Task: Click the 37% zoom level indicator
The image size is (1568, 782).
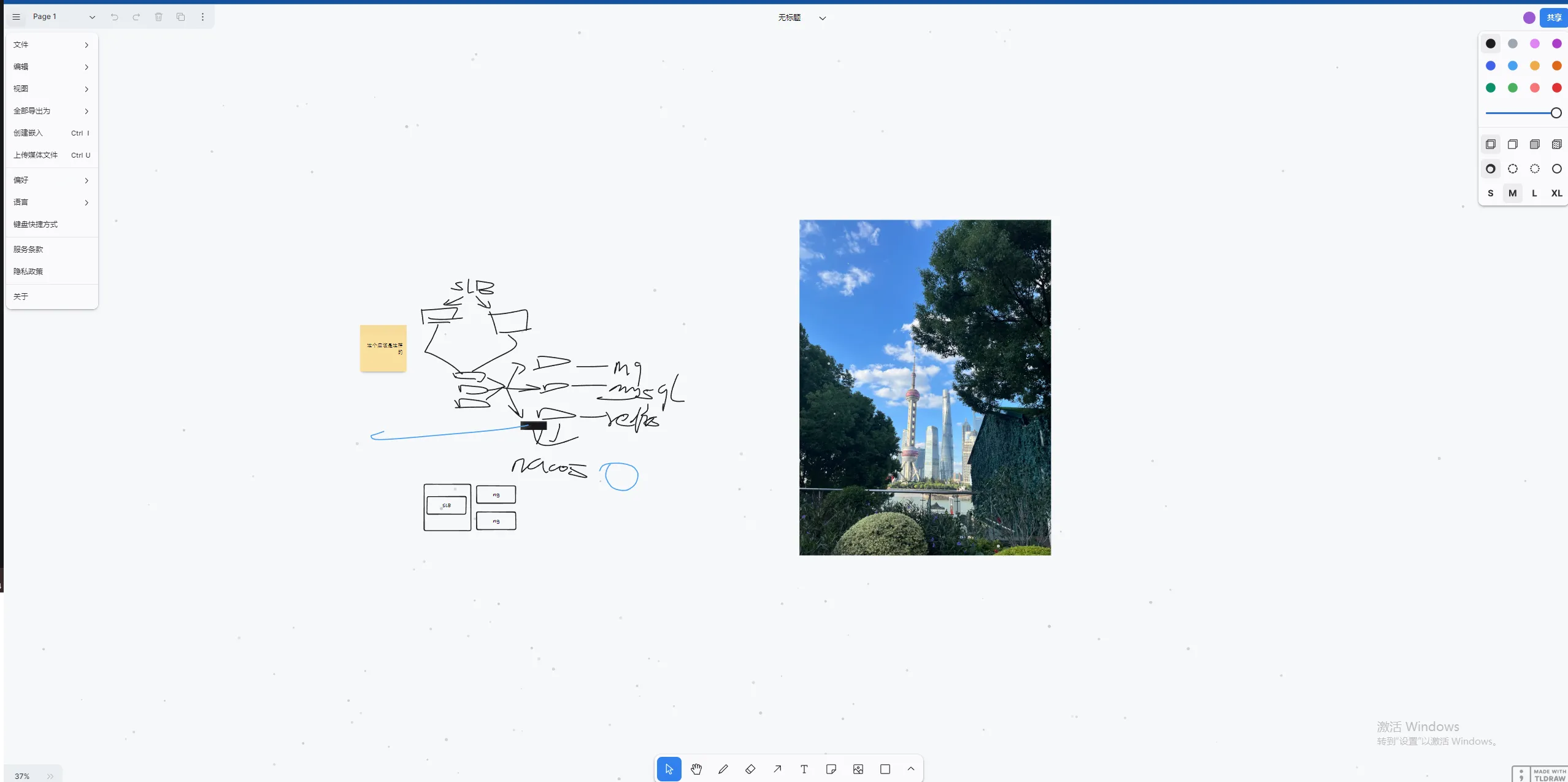Action: [23, 776]
